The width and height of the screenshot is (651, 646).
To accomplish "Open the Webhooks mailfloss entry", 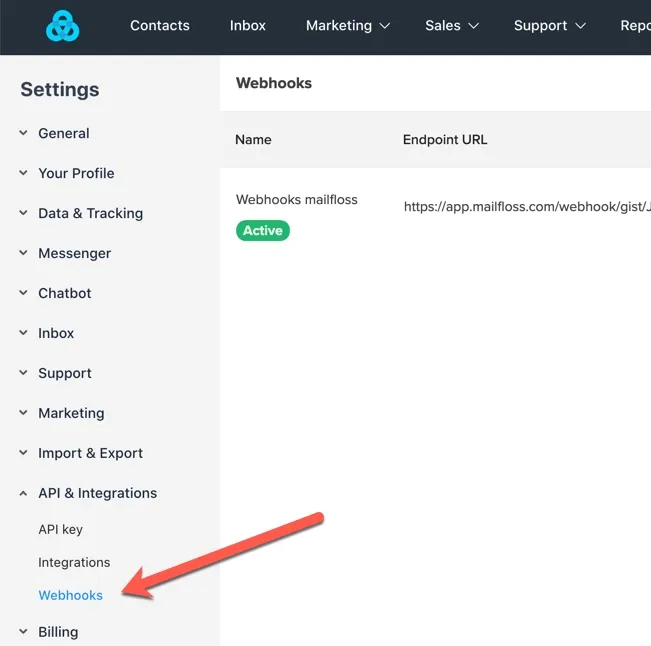I will (x=296, y=200).
